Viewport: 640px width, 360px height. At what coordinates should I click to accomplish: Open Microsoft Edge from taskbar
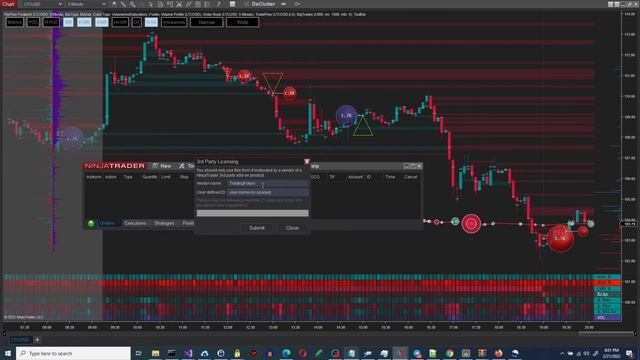(x=286, y=353)
